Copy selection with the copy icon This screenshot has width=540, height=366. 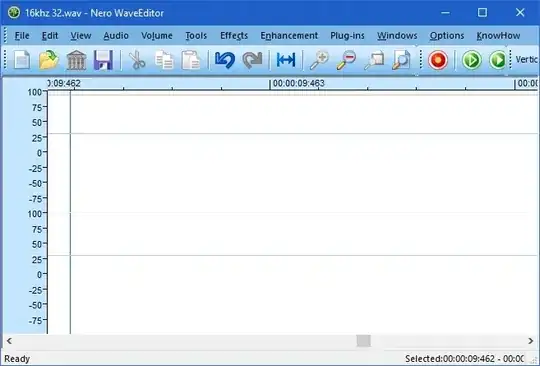pyautogui.click(x=164, y=60)
